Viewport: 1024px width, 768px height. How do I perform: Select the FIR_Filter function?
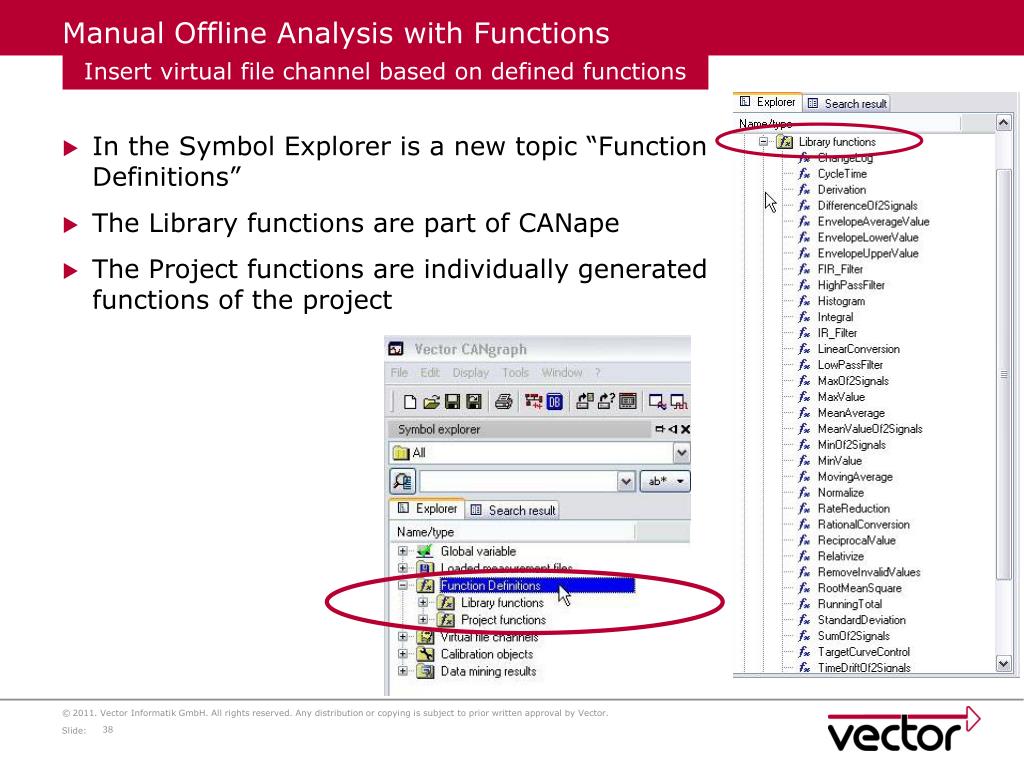(840, 269)
